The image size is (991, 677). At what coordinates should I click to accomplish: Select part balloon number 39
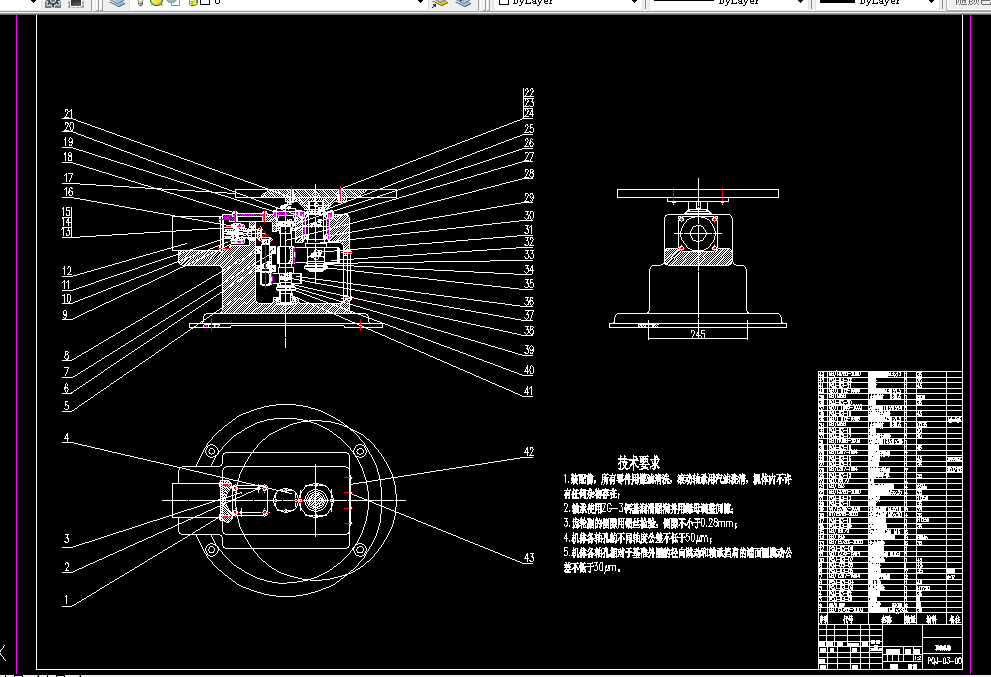[x=529, y=350]
